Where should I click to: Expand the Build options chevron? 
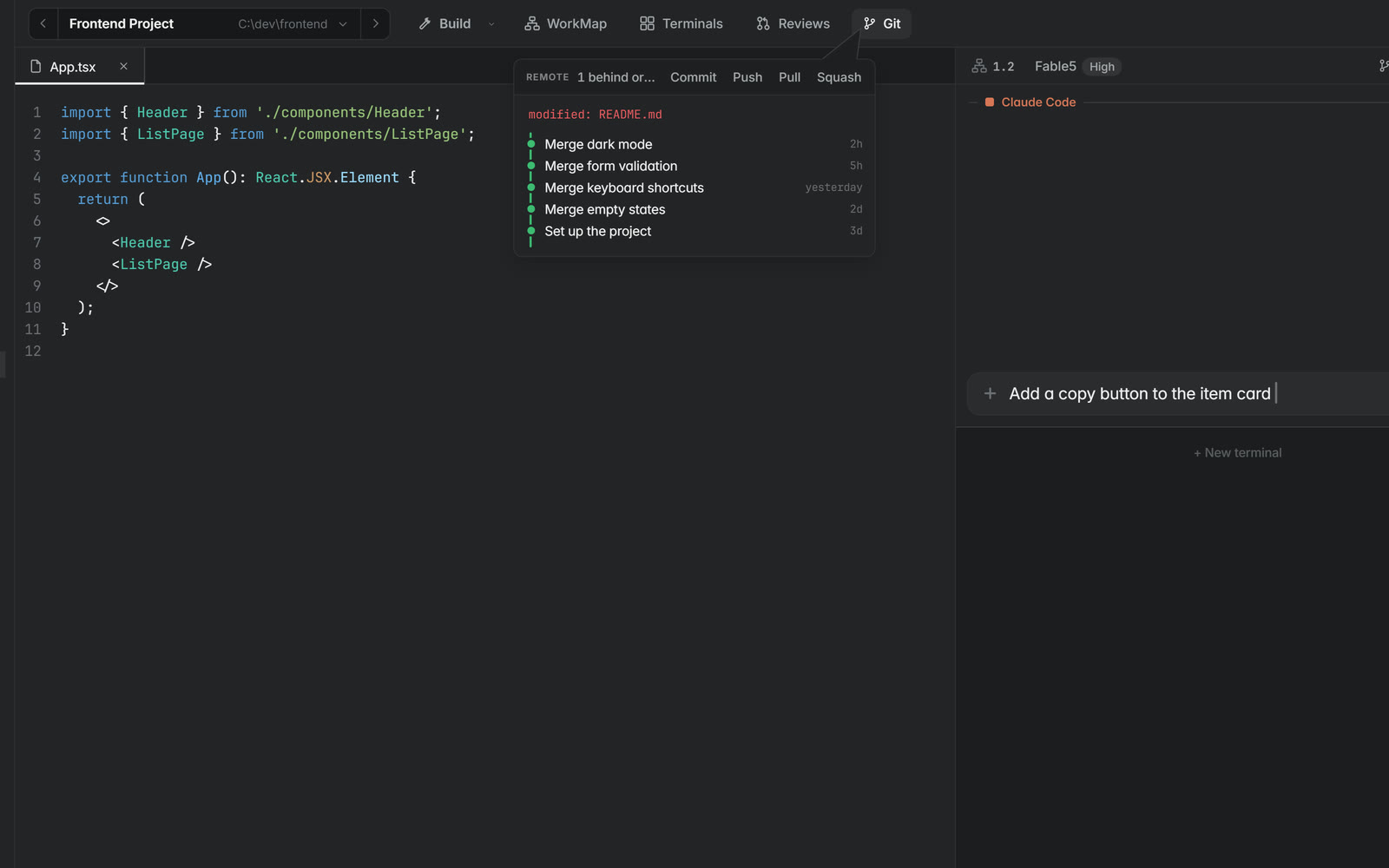tap(491, 24)
